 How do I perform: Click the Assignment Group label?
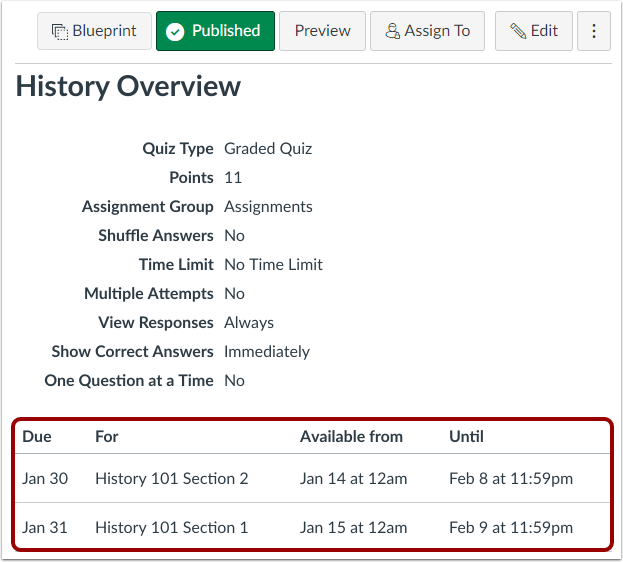point(148,207)
